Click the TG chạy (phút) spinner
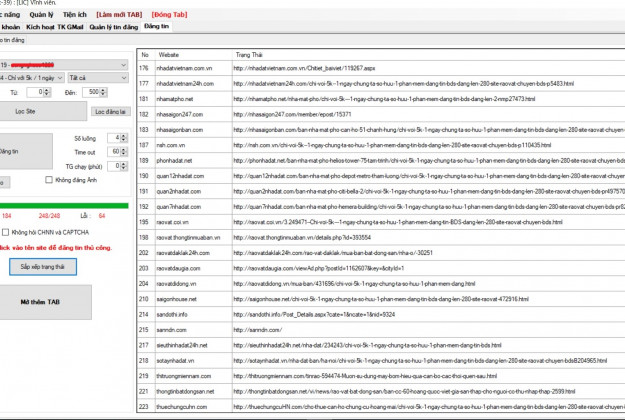625x420 pixels. click(117, 166)
